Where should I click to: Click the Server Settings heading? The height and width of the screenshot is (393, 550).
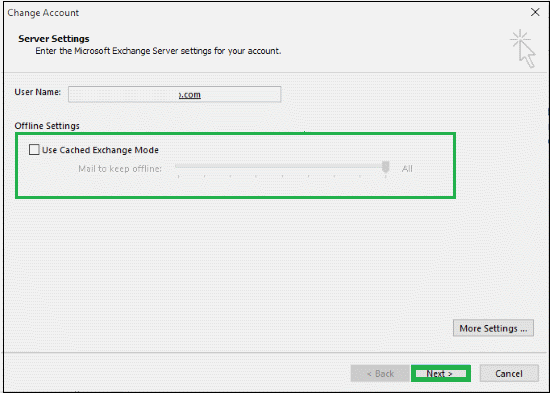[x=54, y=39]
